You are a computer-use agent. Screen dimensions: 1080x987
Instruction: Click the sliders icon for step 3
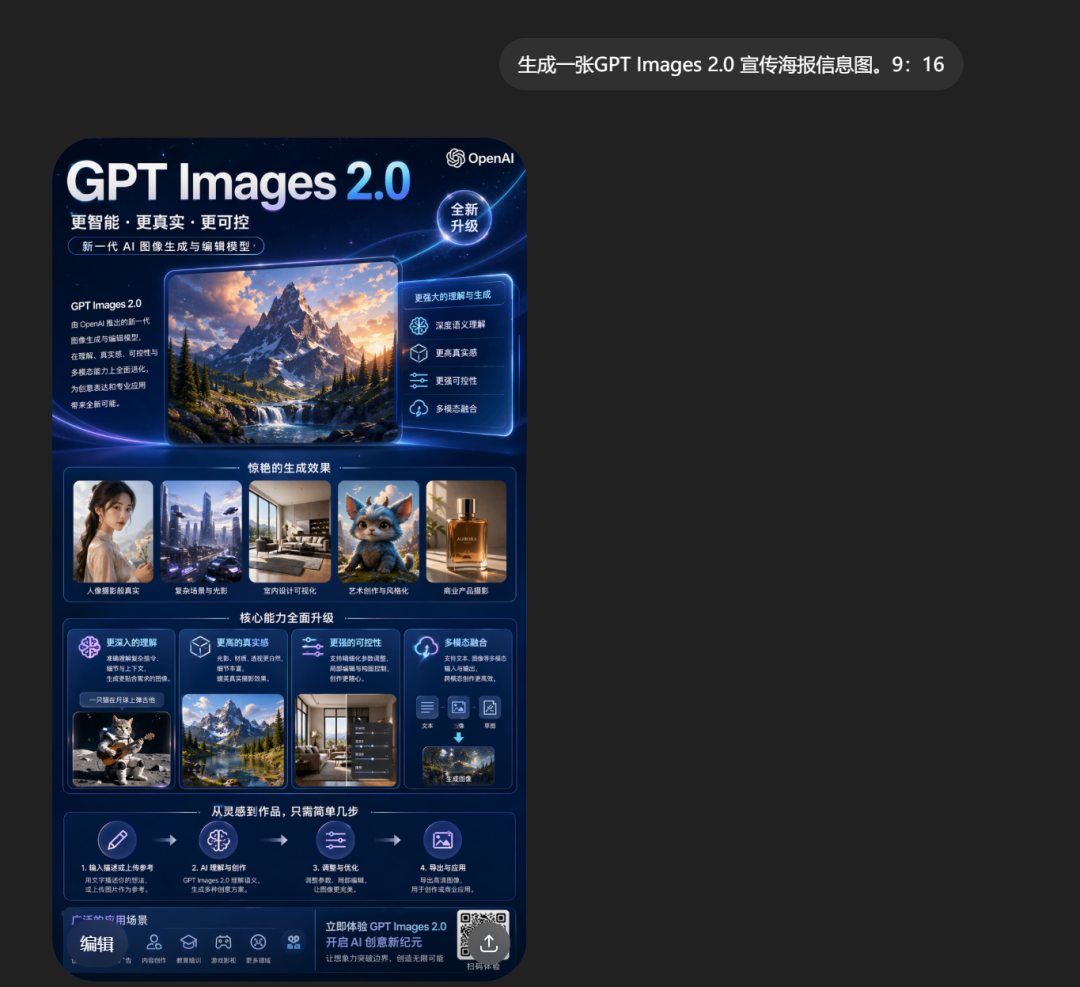pos(335,840)
